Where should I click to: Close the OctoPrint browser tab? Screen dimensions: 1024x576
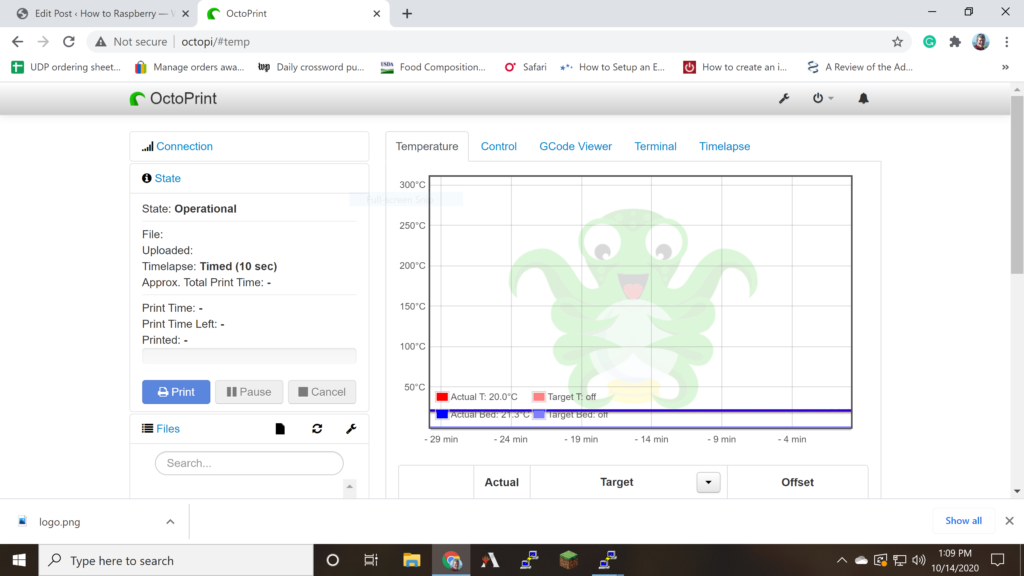click(x=376, y=14)
